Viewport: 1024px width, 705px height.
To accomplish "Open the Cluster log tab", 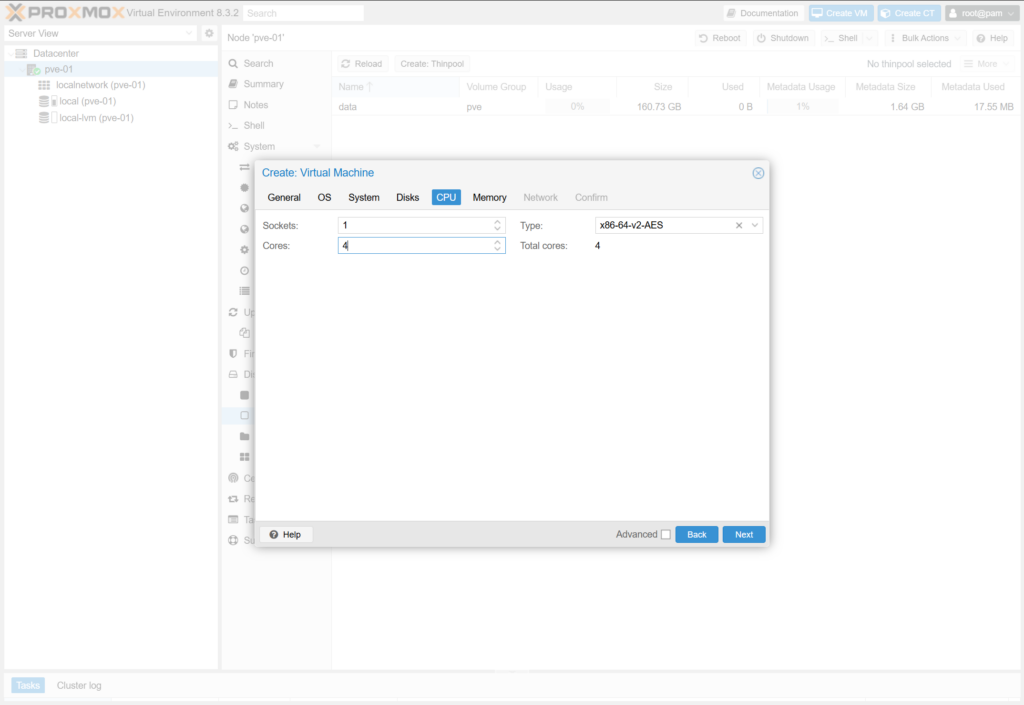I will point(79,685).
